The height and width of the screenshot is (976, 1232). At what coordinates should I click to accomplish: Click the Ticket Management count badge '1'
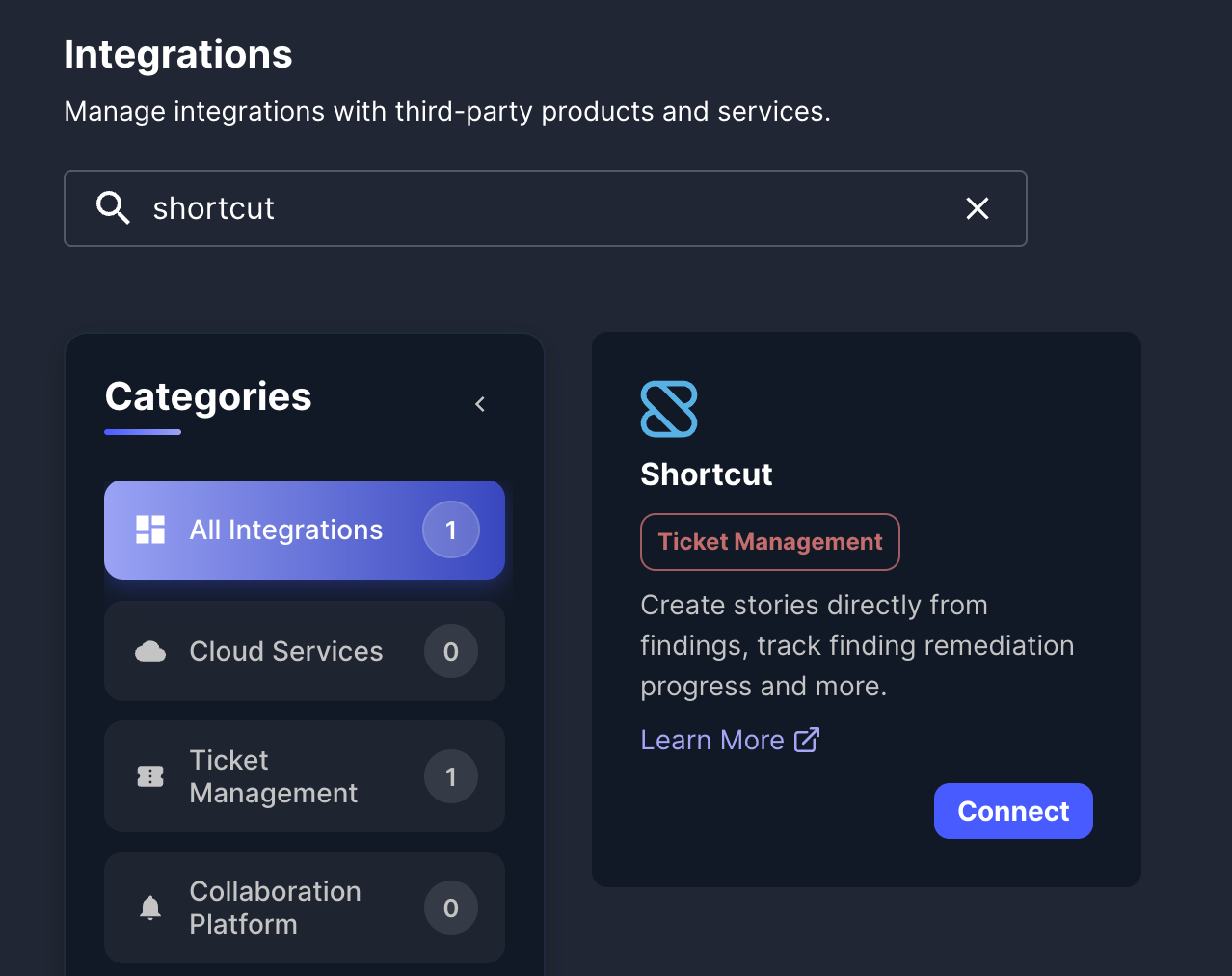(x=451, y=776)
